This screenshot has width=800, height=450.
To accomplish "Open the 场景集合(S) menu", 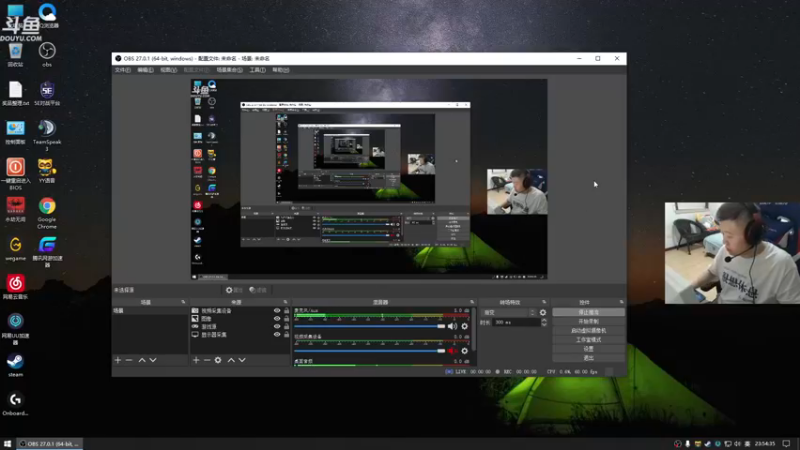I will tap(230, 70).
